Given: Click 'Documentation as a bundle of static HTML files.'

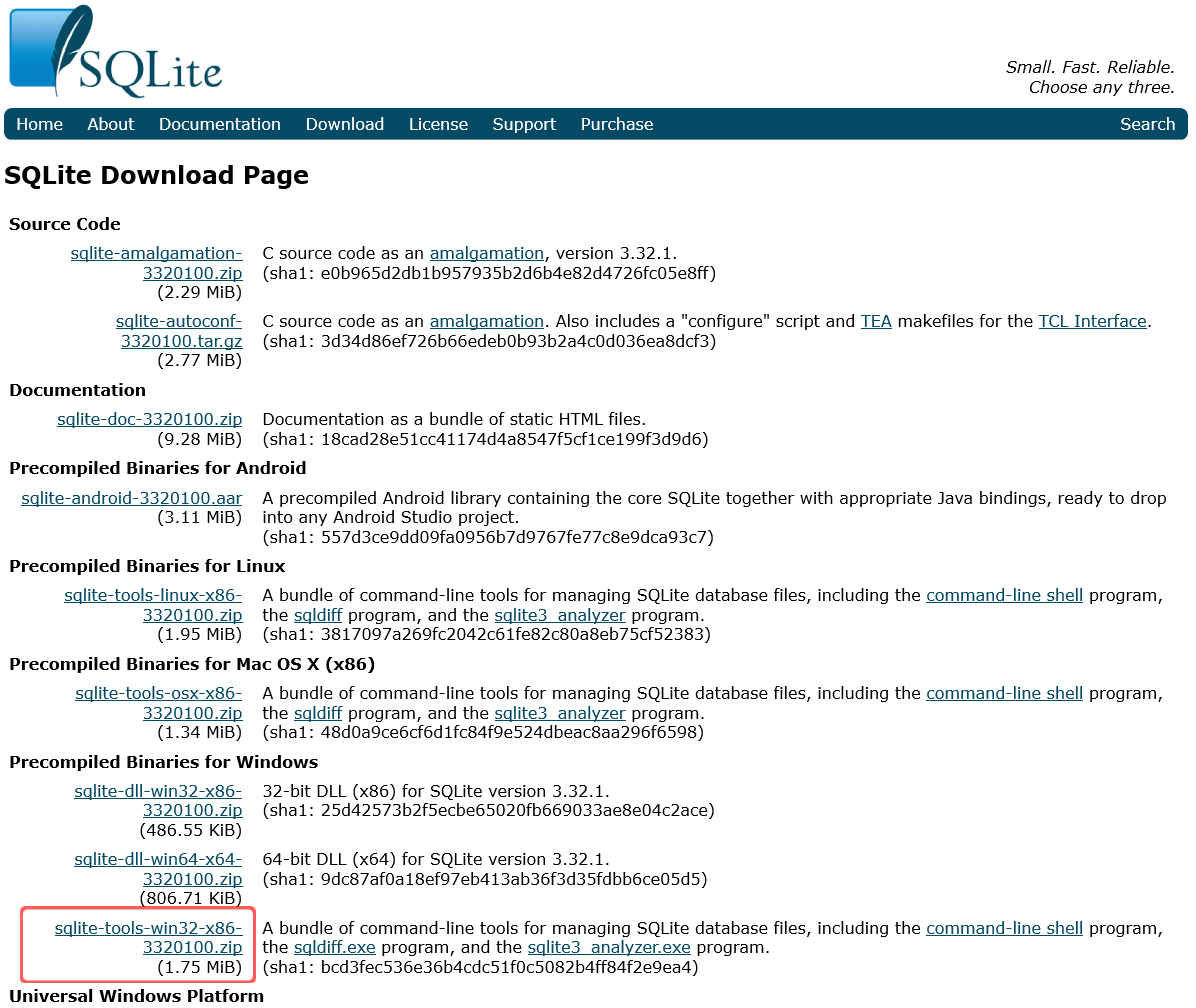Looking at the screenshot, I should pos(454,419).
